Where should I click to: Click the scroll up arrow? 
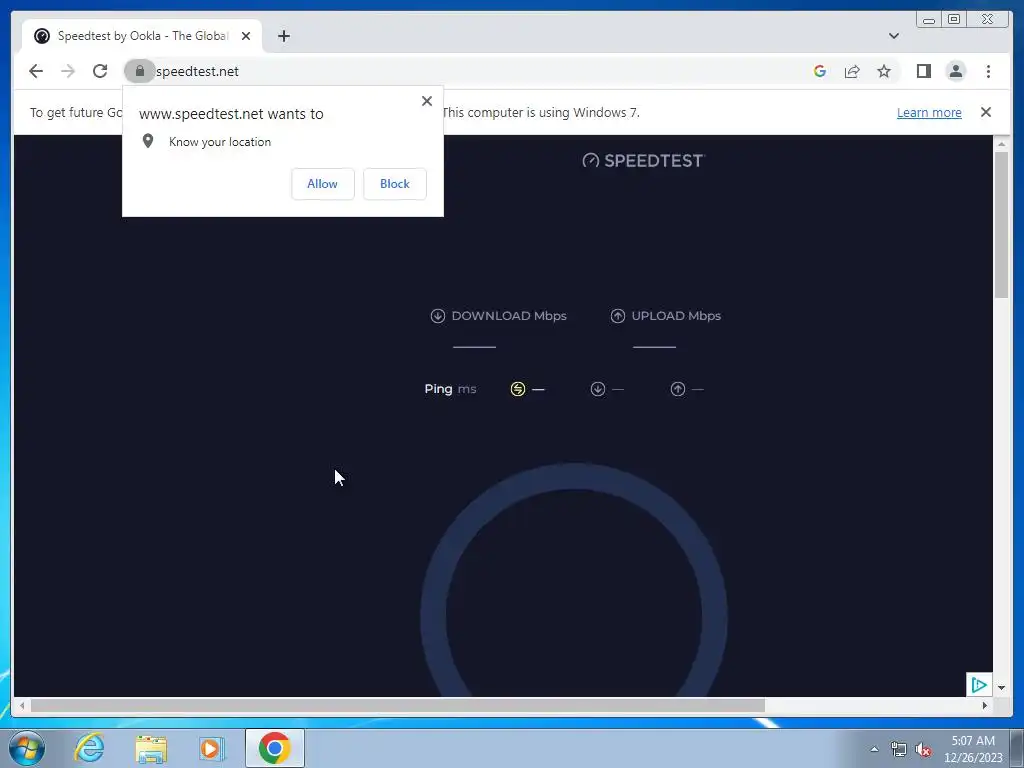(x=1001, y=143)
